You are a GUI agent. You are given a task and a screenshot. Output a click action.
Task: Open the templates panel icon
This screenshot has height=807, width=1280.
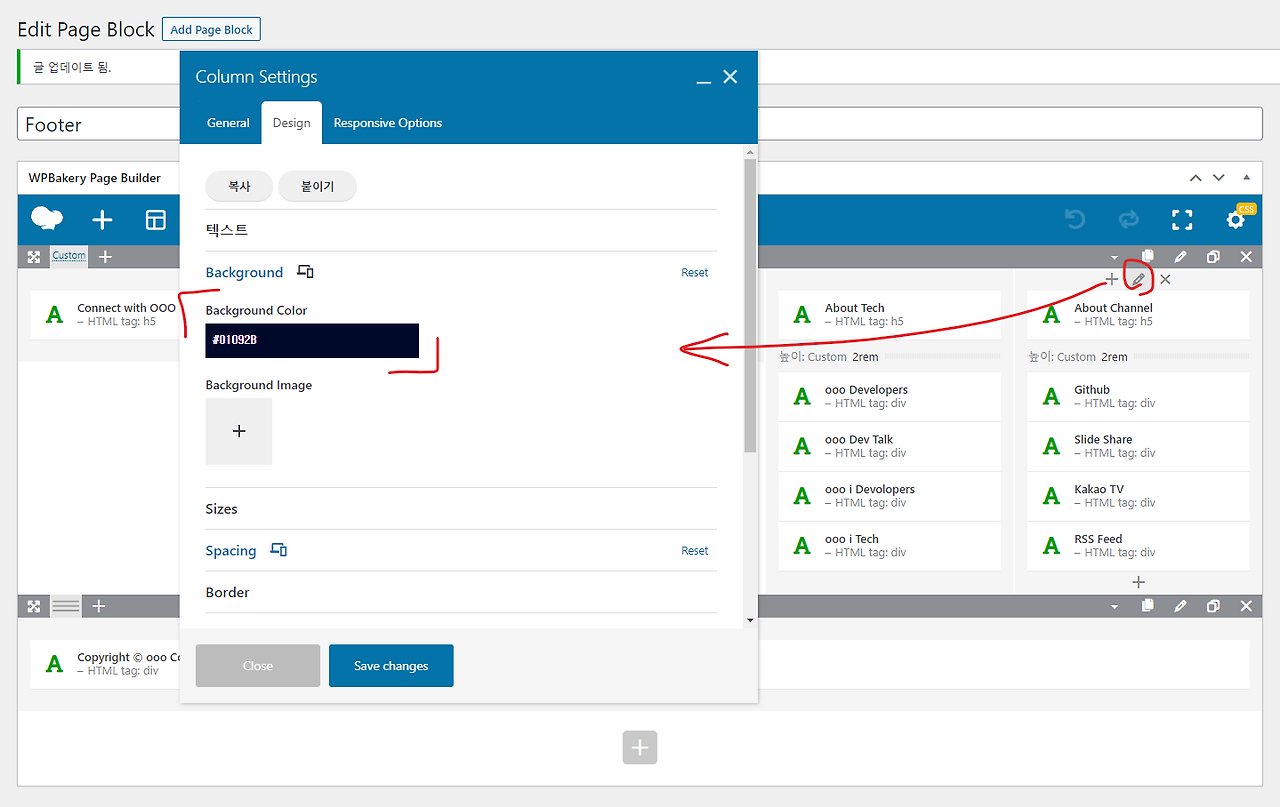(156, 220)
